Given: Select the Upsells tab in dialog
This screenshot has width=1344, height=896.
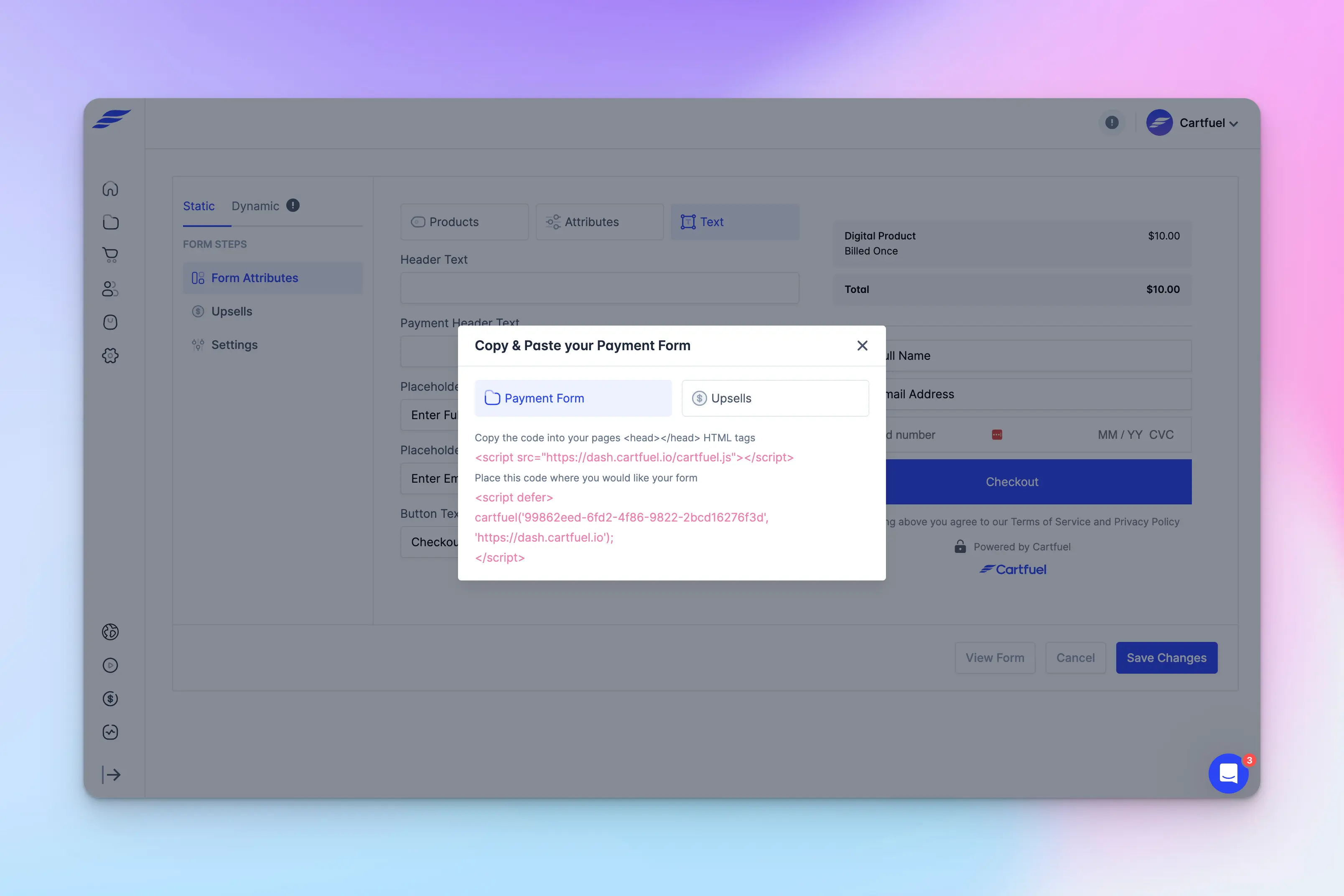Looking at the screenshot, I should (775, 398).
